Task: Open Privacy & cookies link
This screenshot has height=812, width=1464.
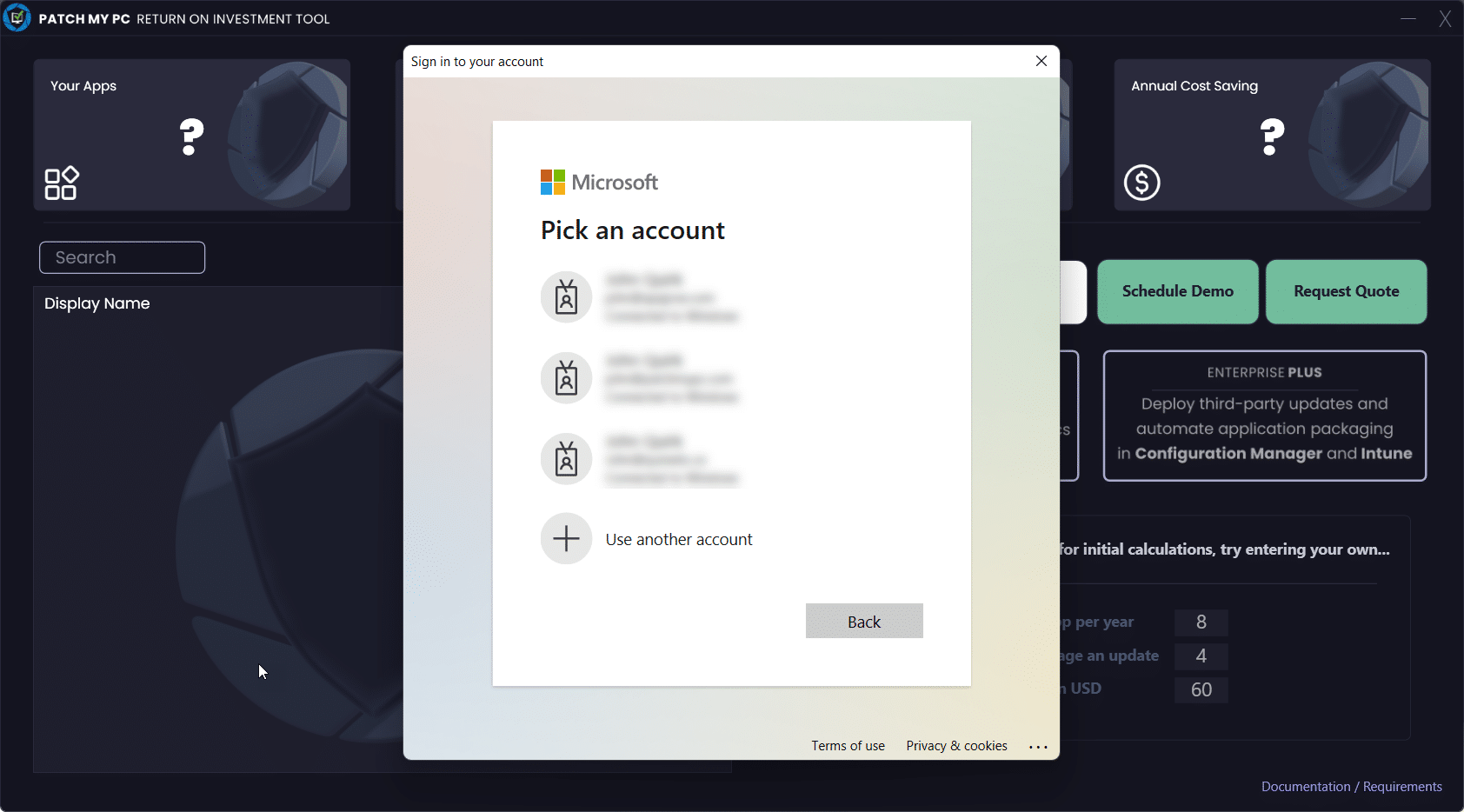Action: click(956, 746)
